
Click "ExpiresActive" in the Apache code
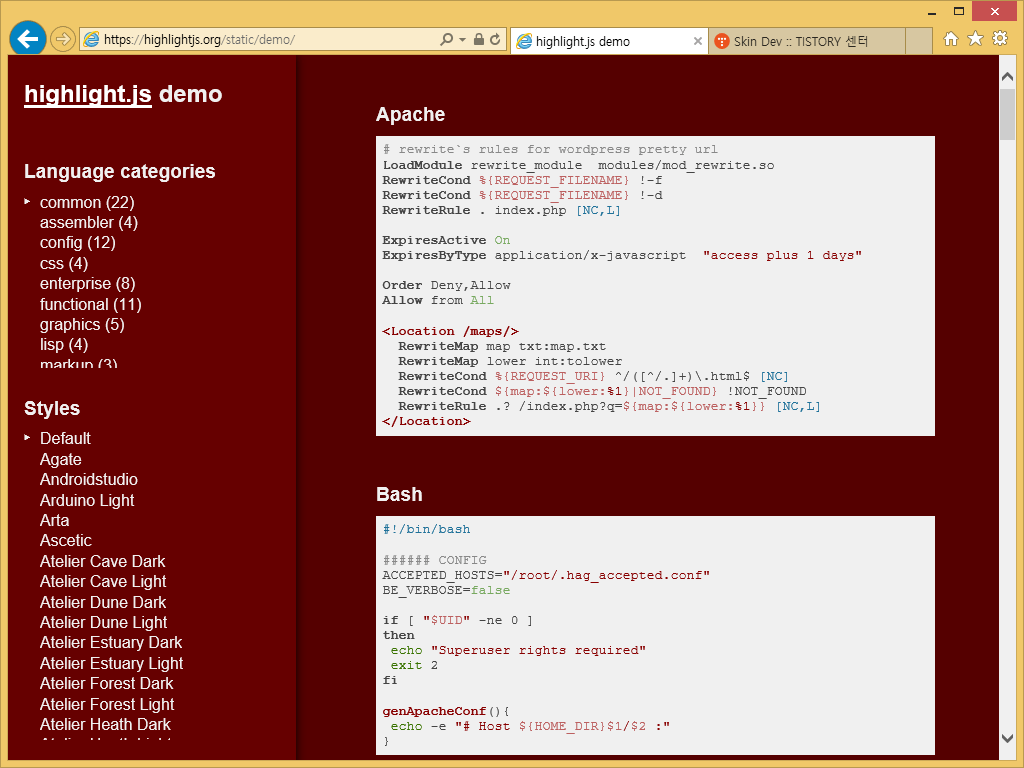coord(434,240)
